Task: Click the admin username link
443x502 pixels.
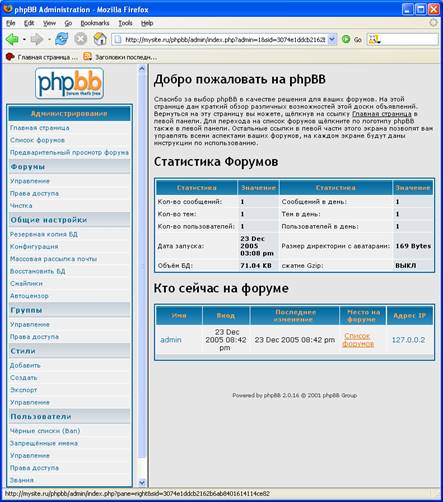Action: coord(171,340)
